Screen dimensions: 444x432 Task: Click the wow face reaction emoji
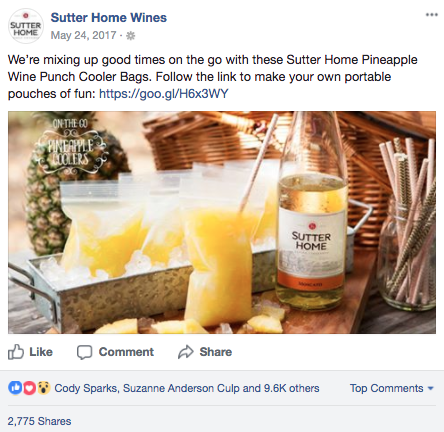43,388
